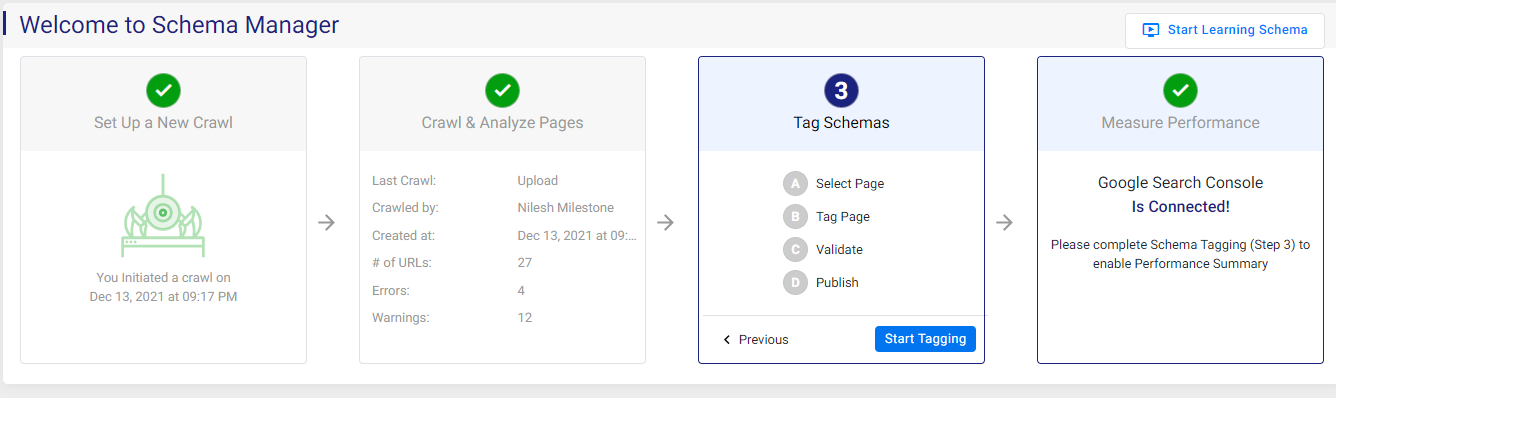Screen dimensions: 1517x425
Task: Click the Created at: label
Action: pos(403,236)
